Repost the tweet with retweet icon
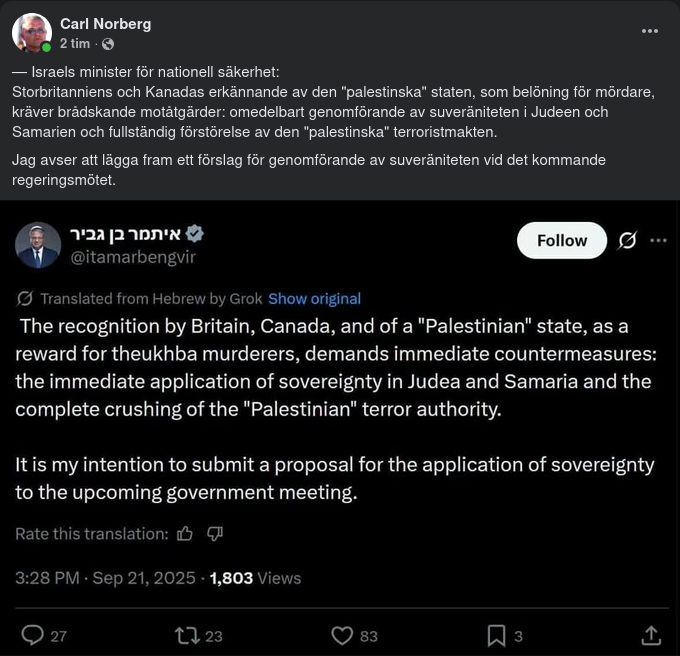Screen dimensions: 680x656 (x=186, y=635)
